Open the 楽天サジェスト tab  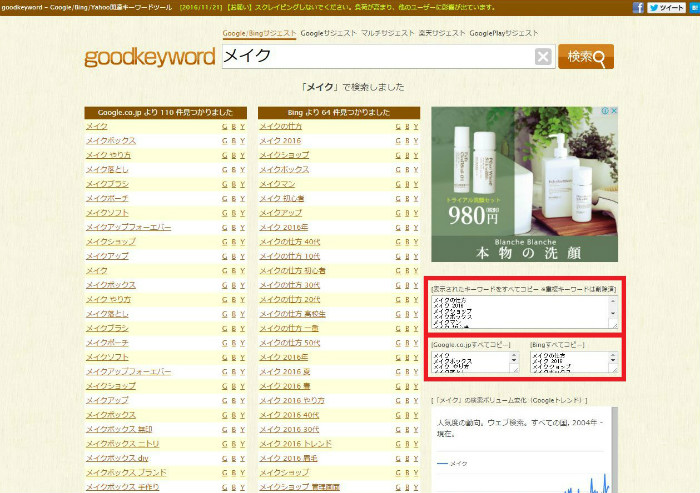pos(442,33)
